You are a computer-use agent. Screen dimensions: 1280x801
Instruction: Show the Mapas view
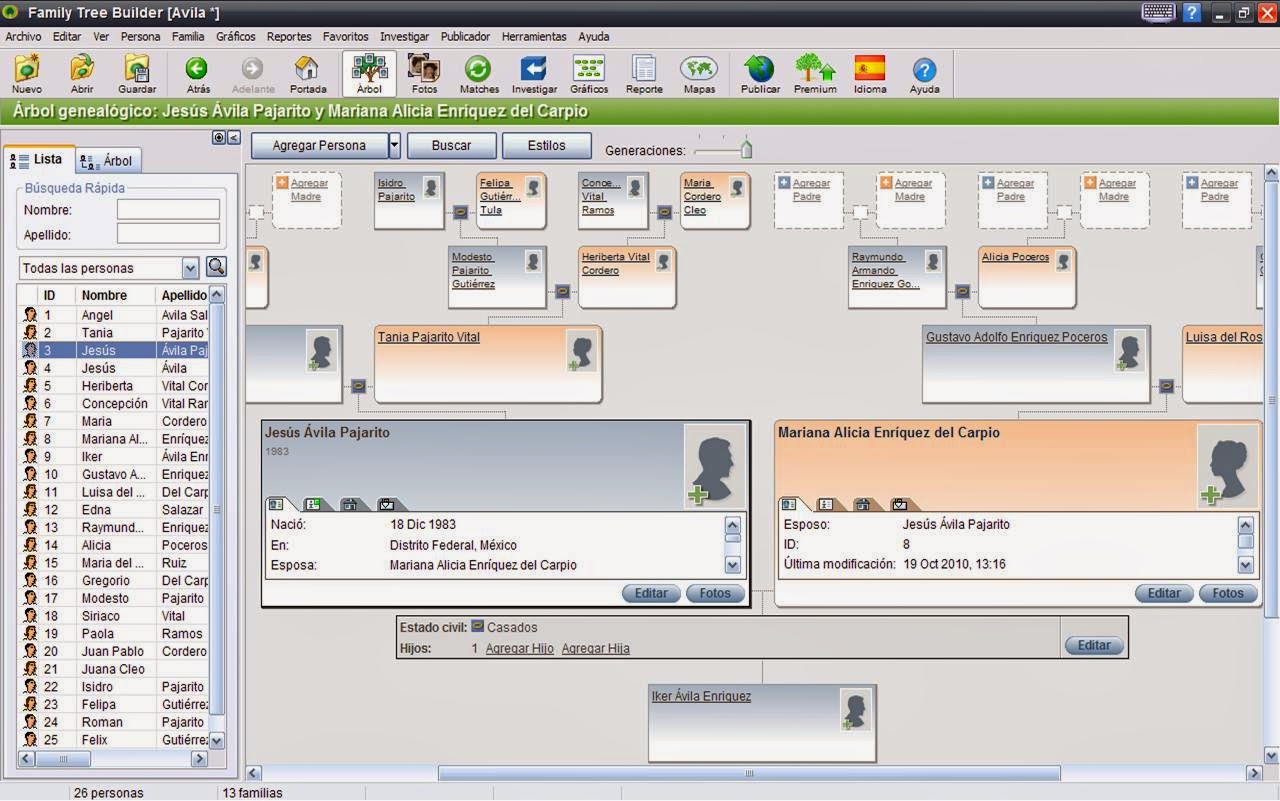[699, 73]
